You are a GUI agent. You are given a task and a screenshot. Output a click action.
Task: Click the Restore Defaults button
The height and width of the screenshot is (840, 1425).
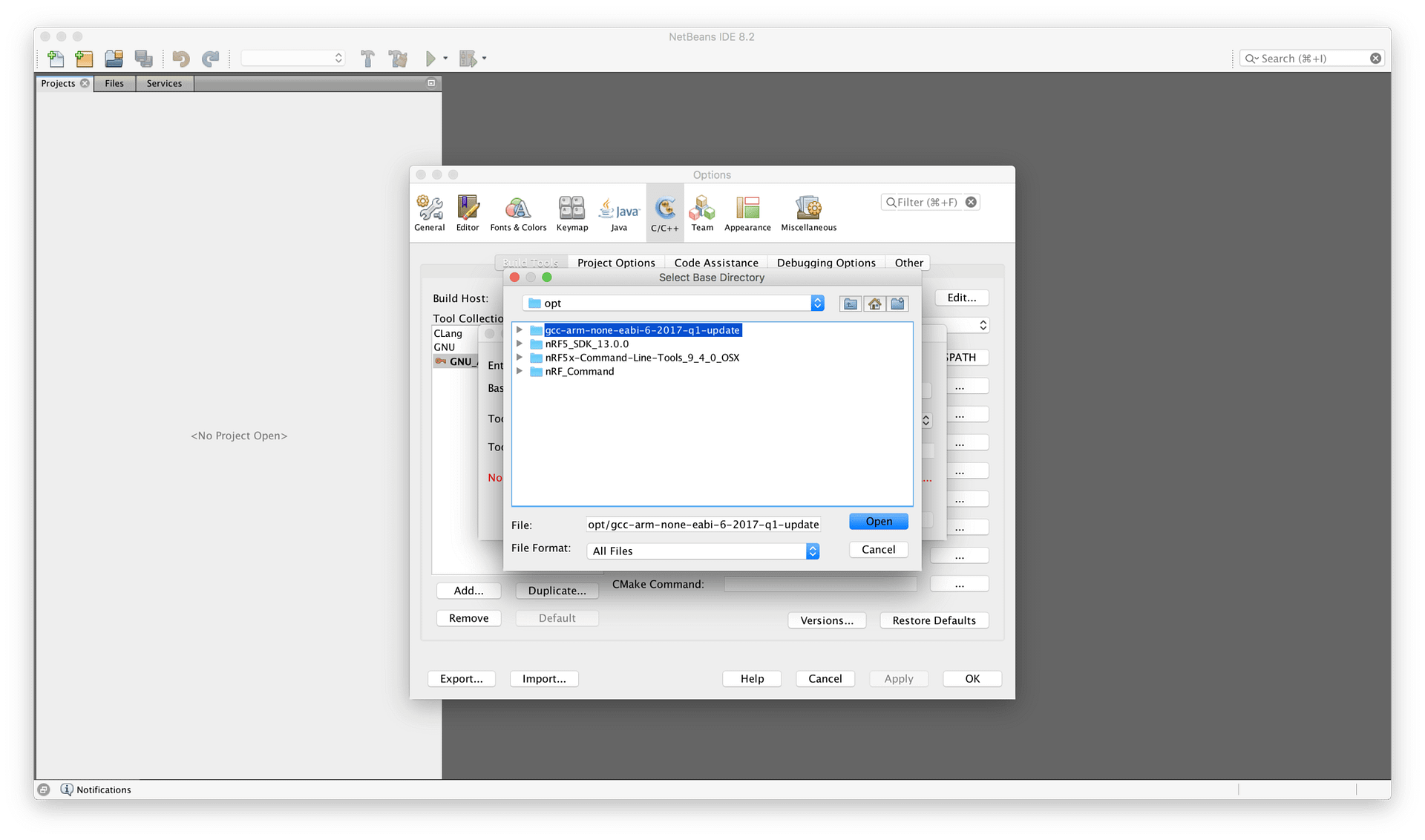[x=934, y=620]
